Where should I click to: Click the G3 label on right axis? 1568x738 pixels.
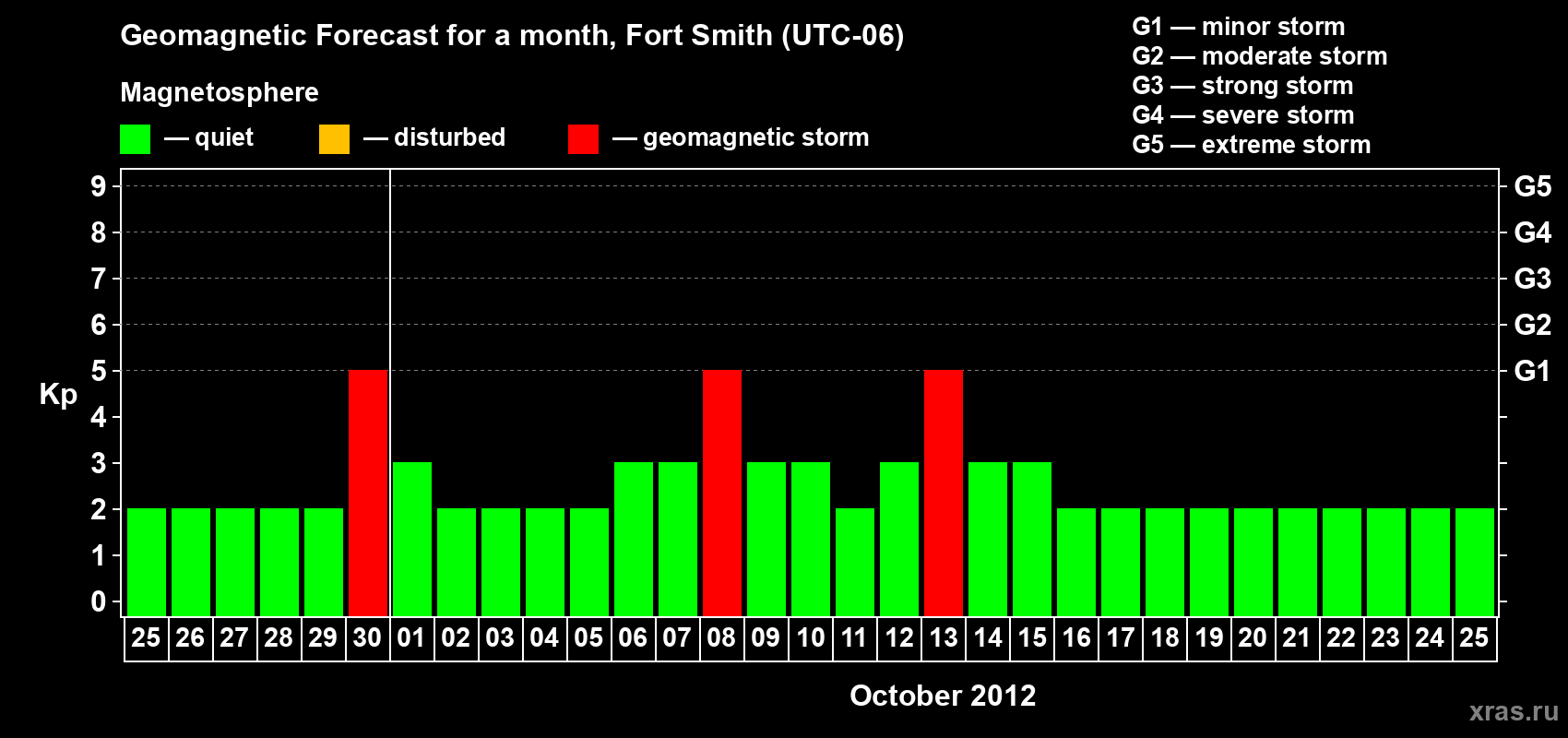point(1532,279)
